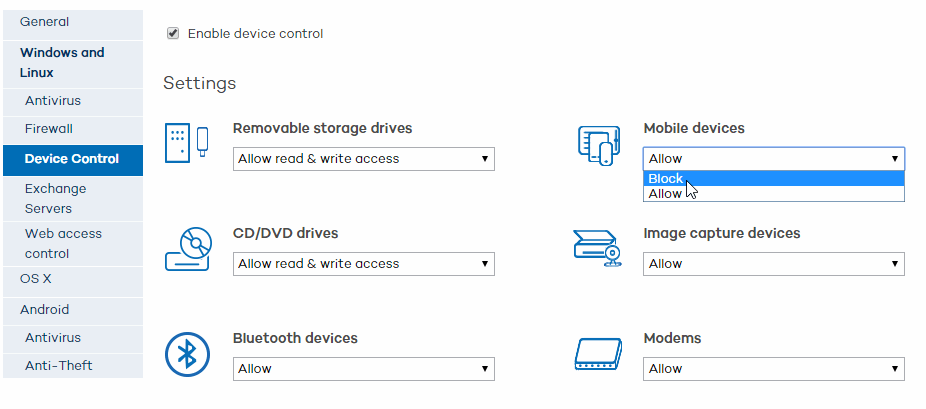The width and height of the screenshot is (926, 409).
Task: Click the CD/DVD drives icon
Action: tap(187, 250)
